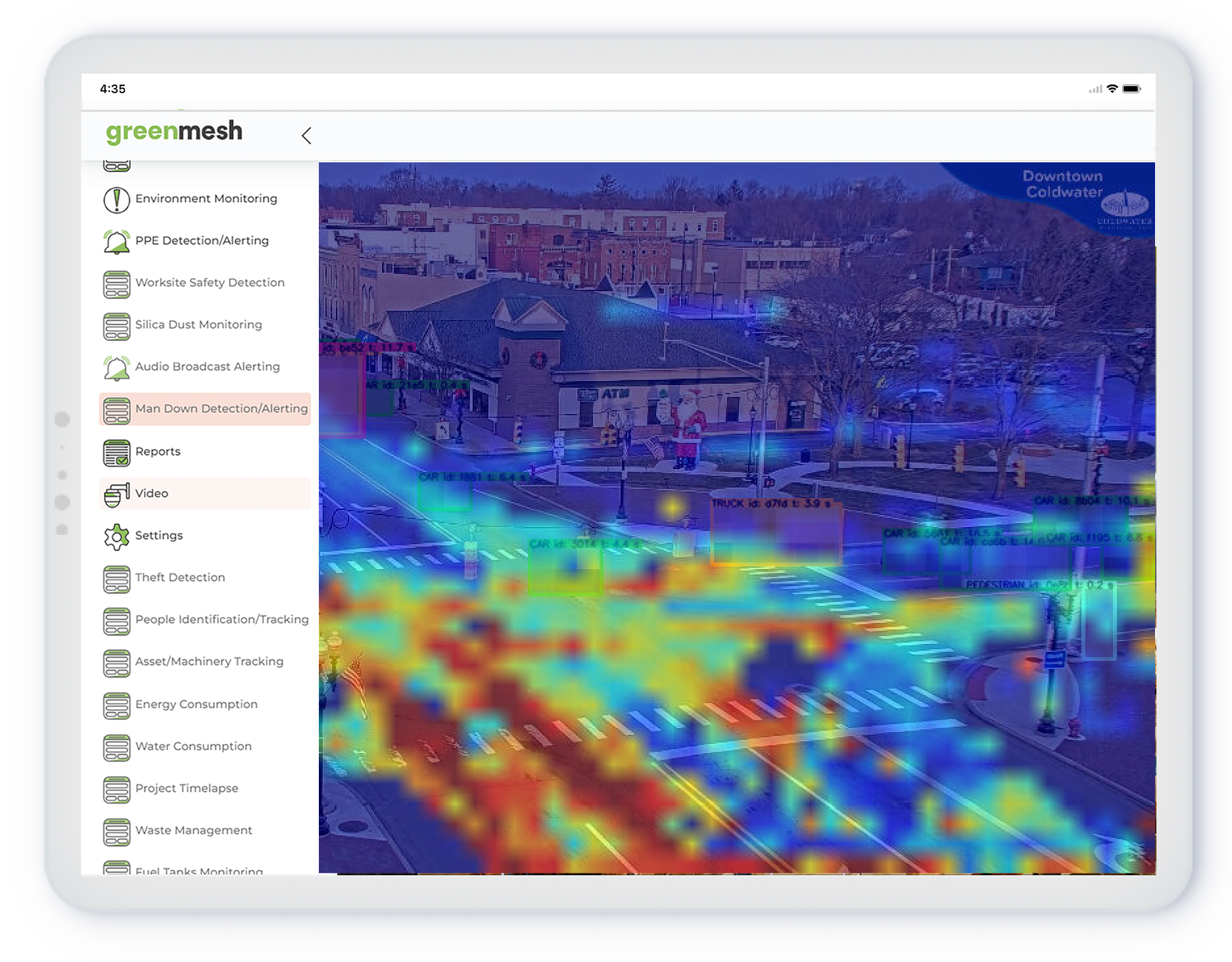Image resolution: width=1232 pixels, height=962 pixels.
Task: Click the PPE Detection/Alerting bell icon
Action: pyautogui.click(x=116, y=241)
